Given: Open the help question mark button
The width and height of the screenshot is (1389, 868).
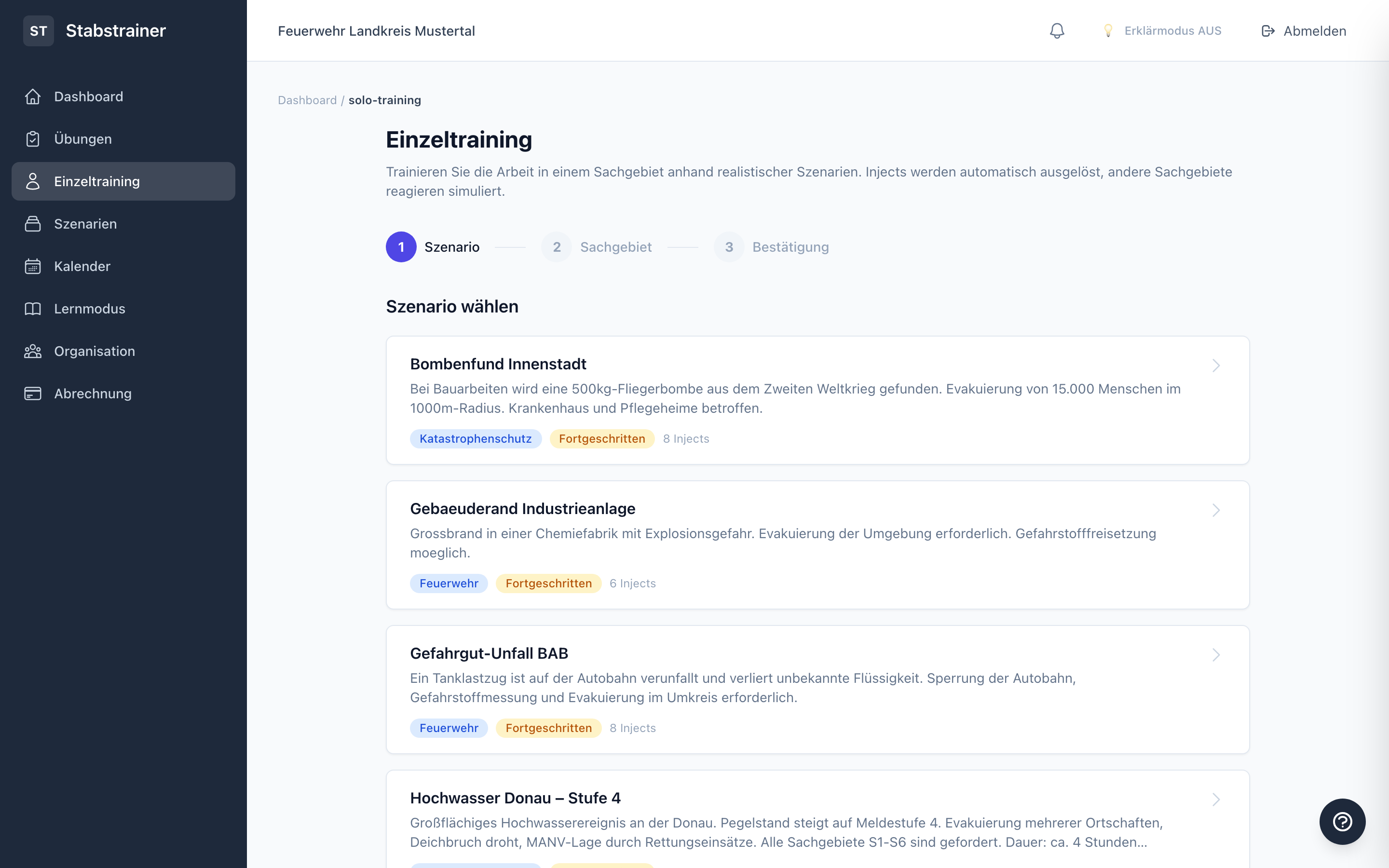Looking at the screenshot, I should 1342,822.
